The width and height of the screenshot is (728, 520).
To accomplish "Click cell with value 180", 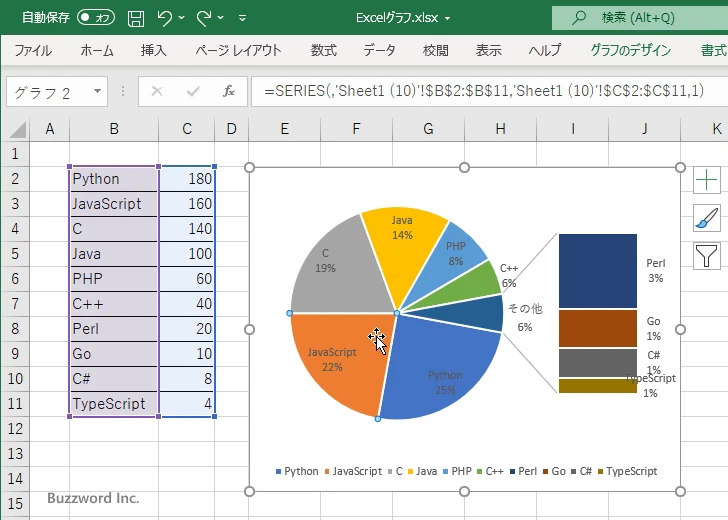I will tap(187, 179).
